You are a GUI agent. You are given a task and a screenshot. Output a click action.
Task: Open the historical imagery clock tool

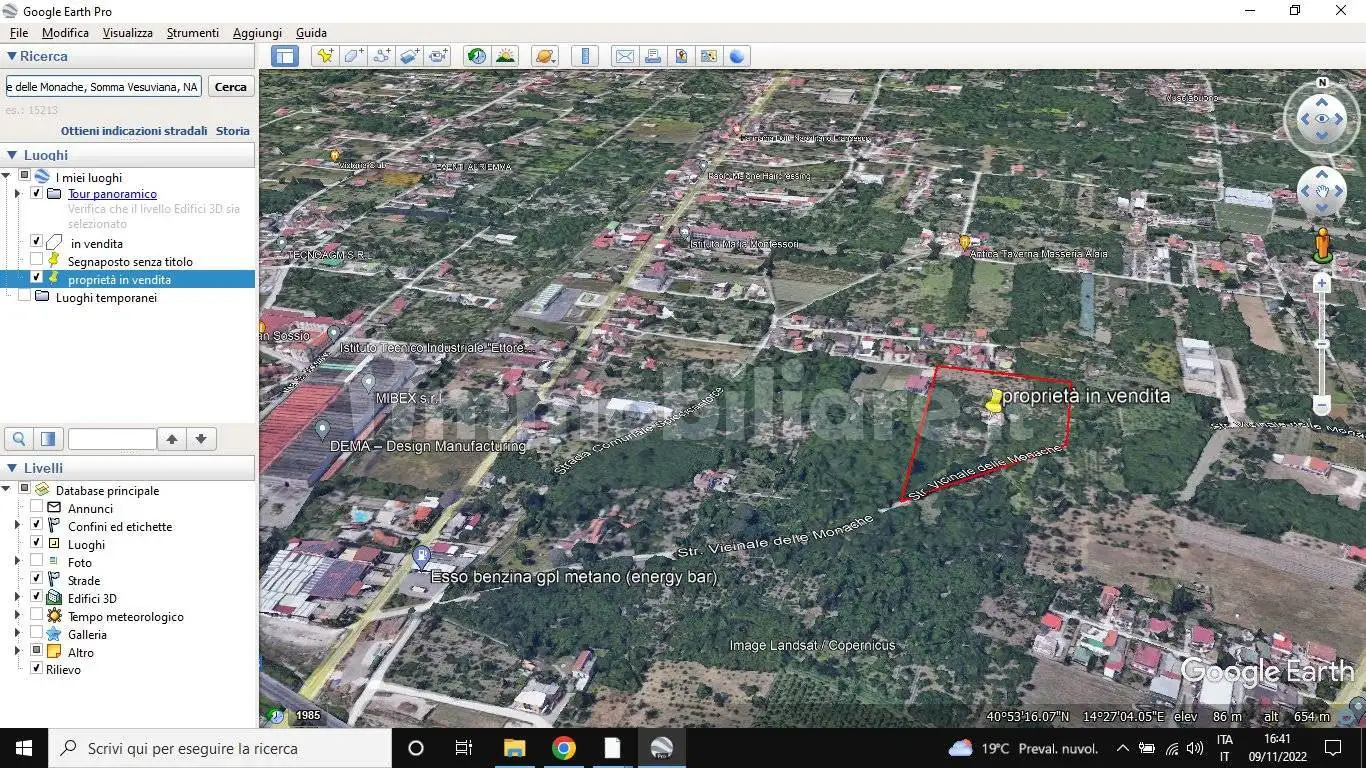(x=477, y=56)
